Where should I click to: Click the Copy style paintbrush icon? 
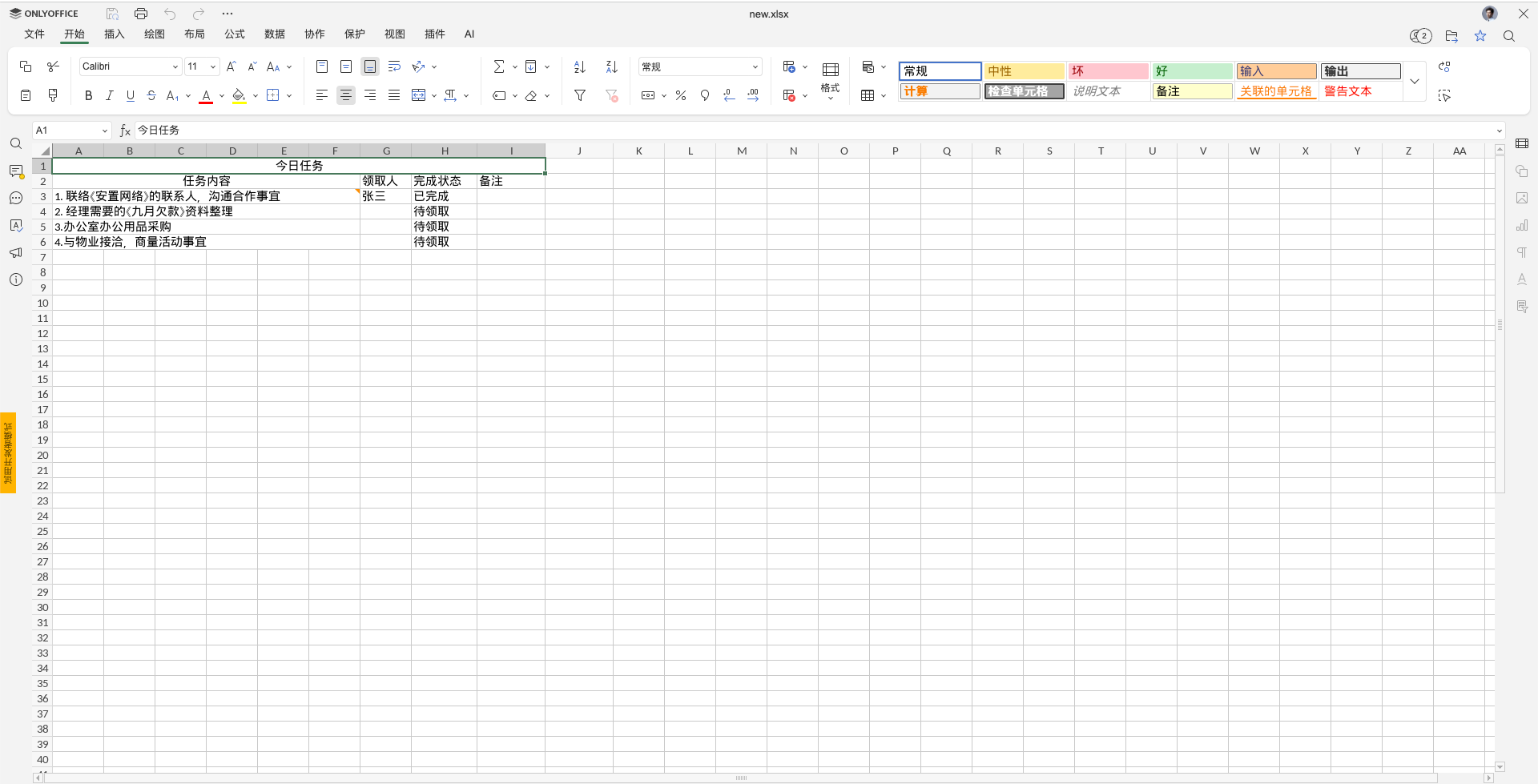[x=53, y=95]
